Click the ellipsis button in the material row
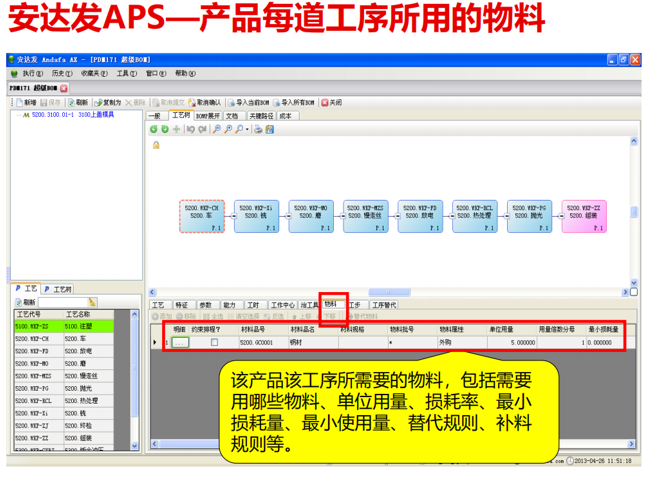The height and width of the screenshot is (477, 650). point(180,342)
